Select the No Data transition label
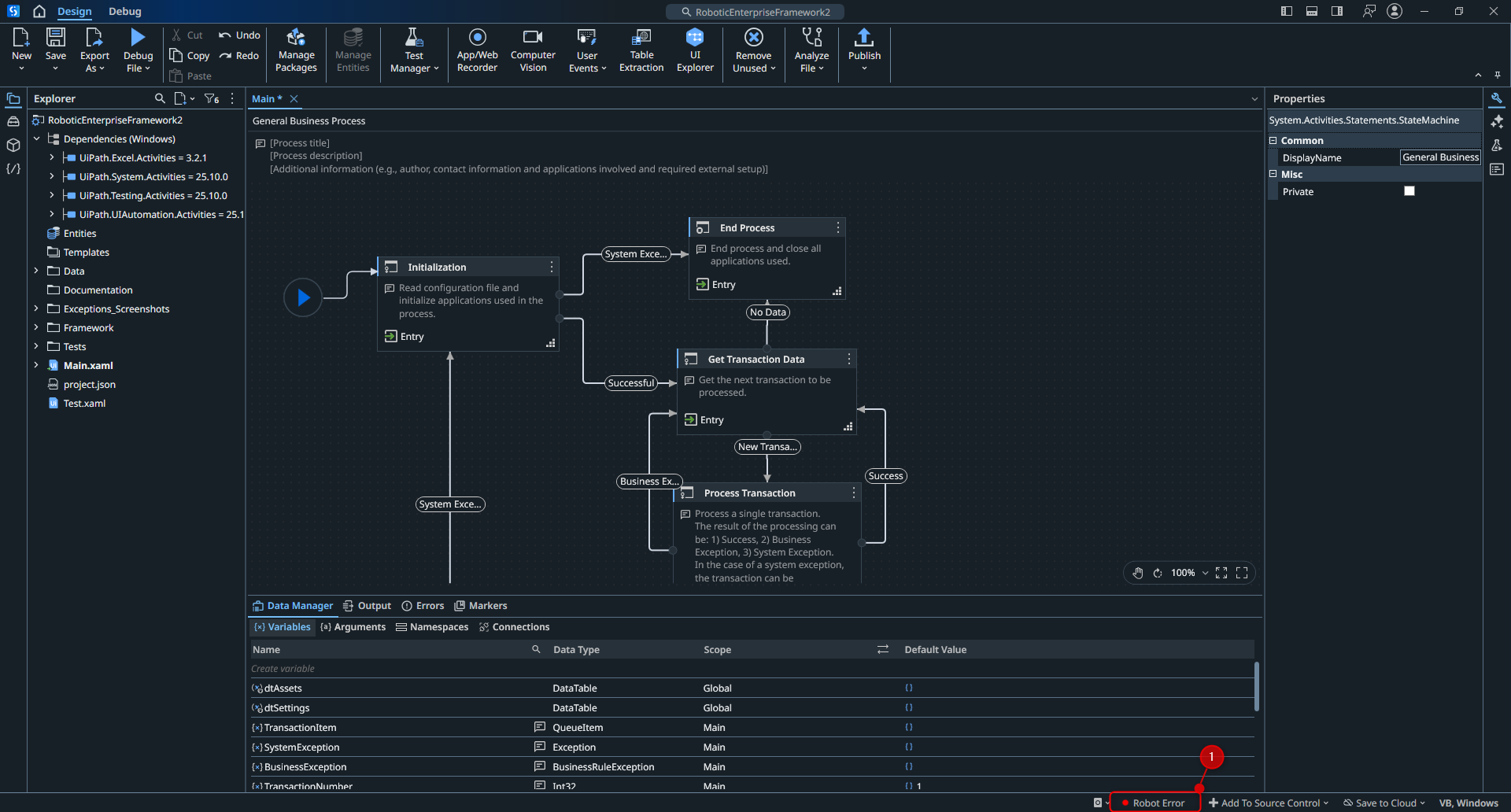Viewport: 1511px width, 812px height. tap(767, 312)
